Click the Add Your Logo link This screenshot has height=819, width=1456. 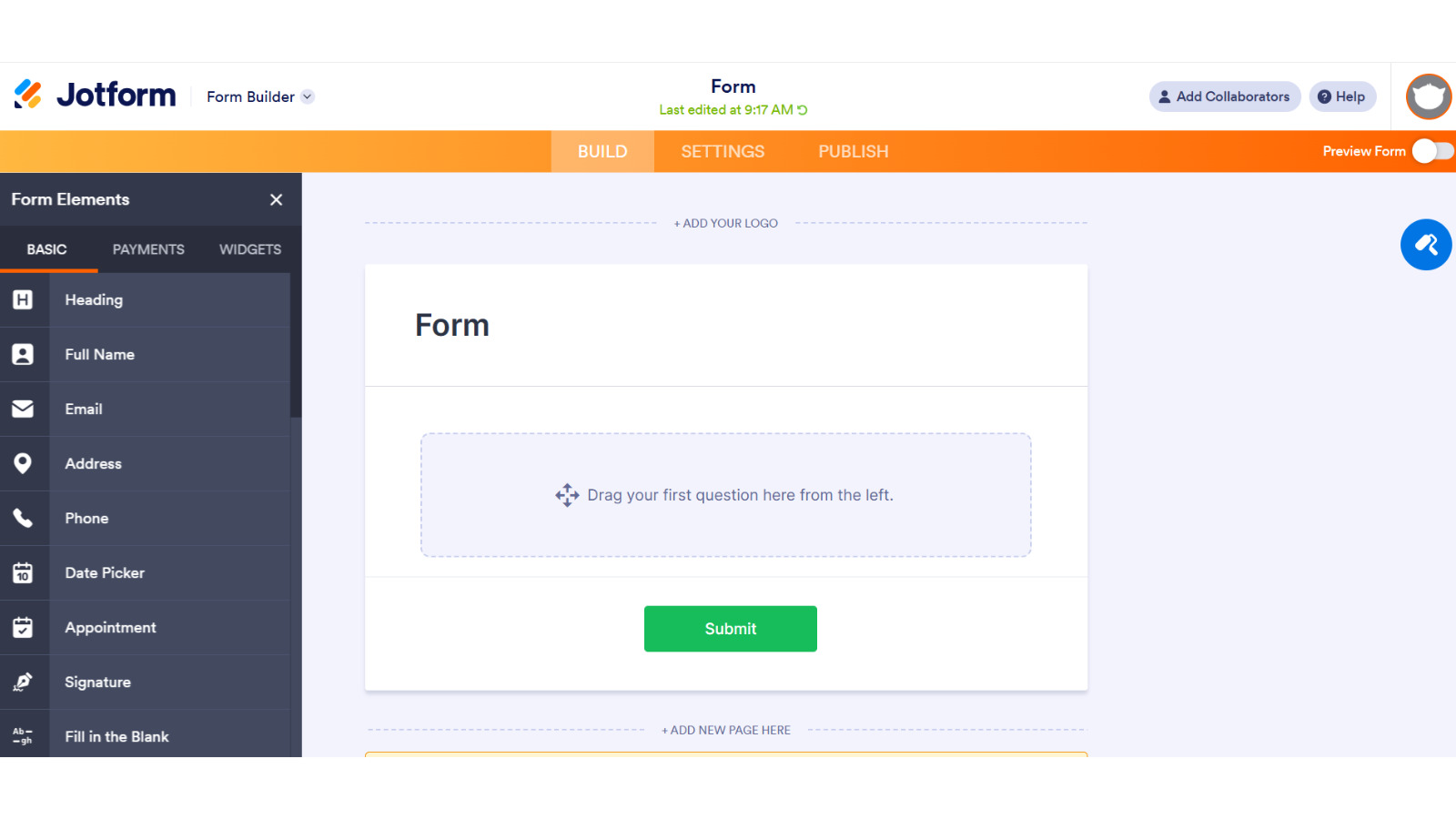pyautogui.click(x=726, y=223)
